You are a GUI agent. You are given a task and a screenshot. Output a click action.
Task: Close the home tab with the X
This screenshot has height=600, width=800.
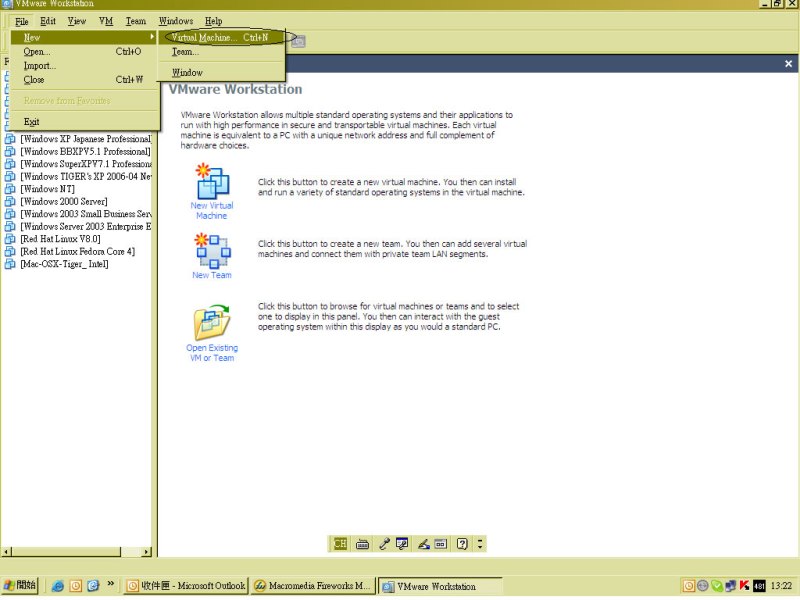(x=788, y=64)
